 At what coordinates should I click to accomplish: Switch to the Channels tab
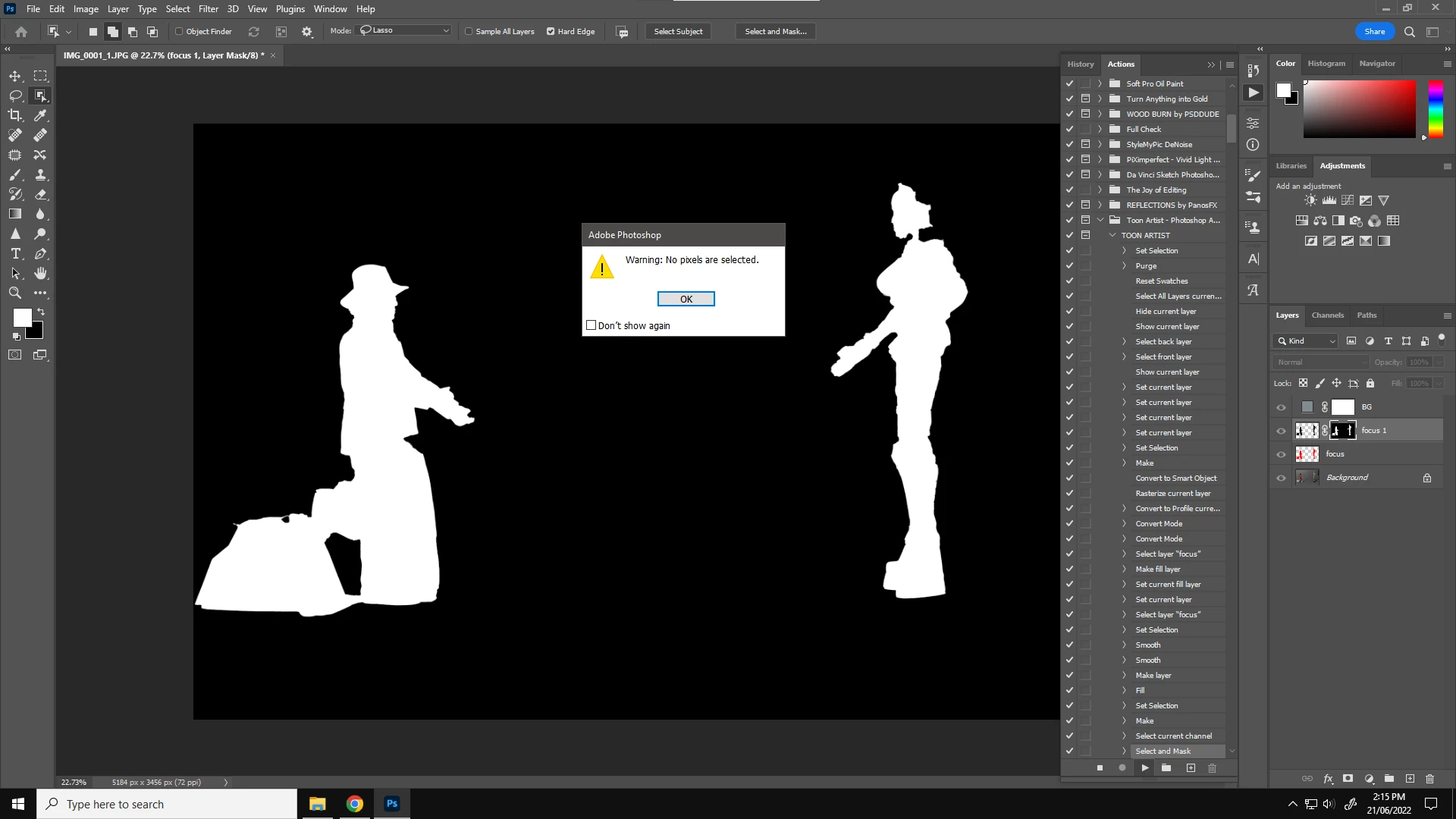[x=1327, y=315]
